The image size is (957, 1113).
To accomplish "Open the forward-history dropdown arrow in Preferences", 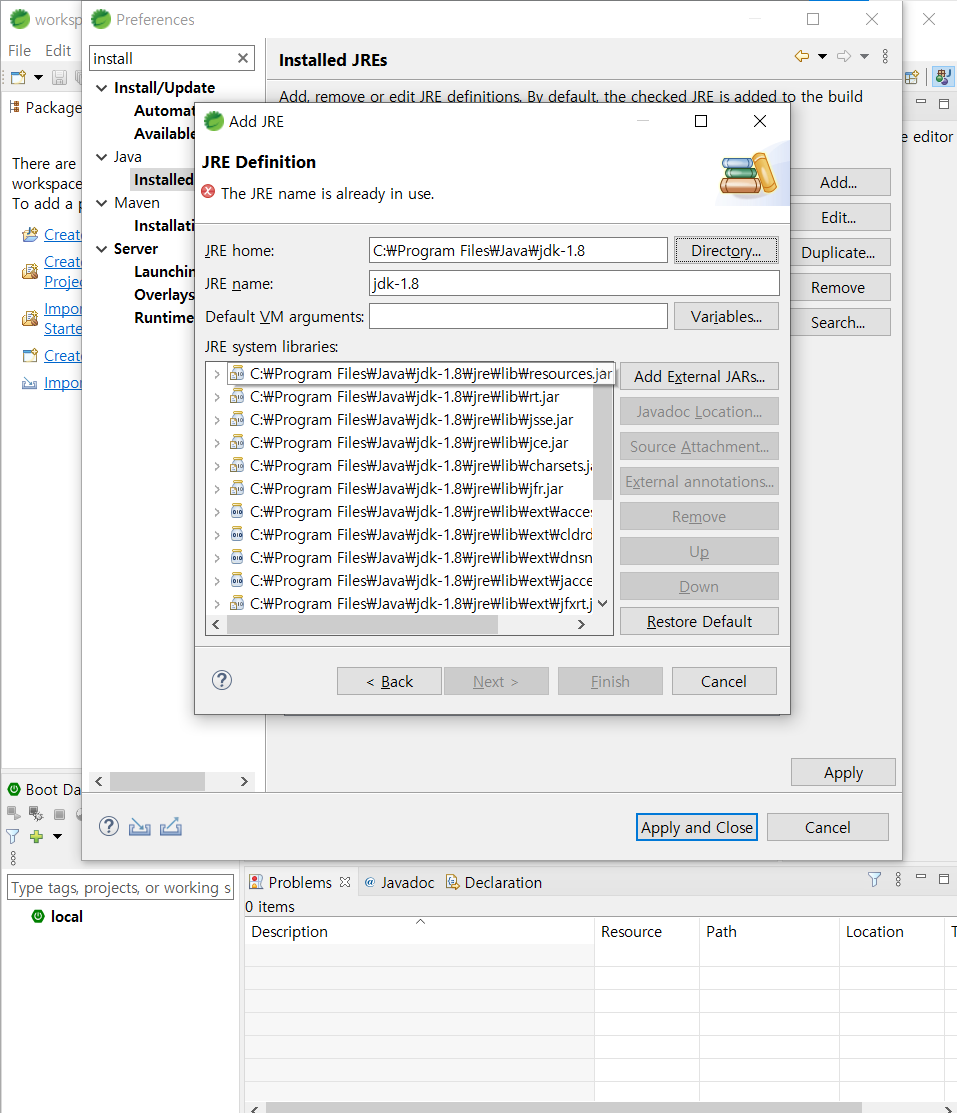I will (864, 56).
